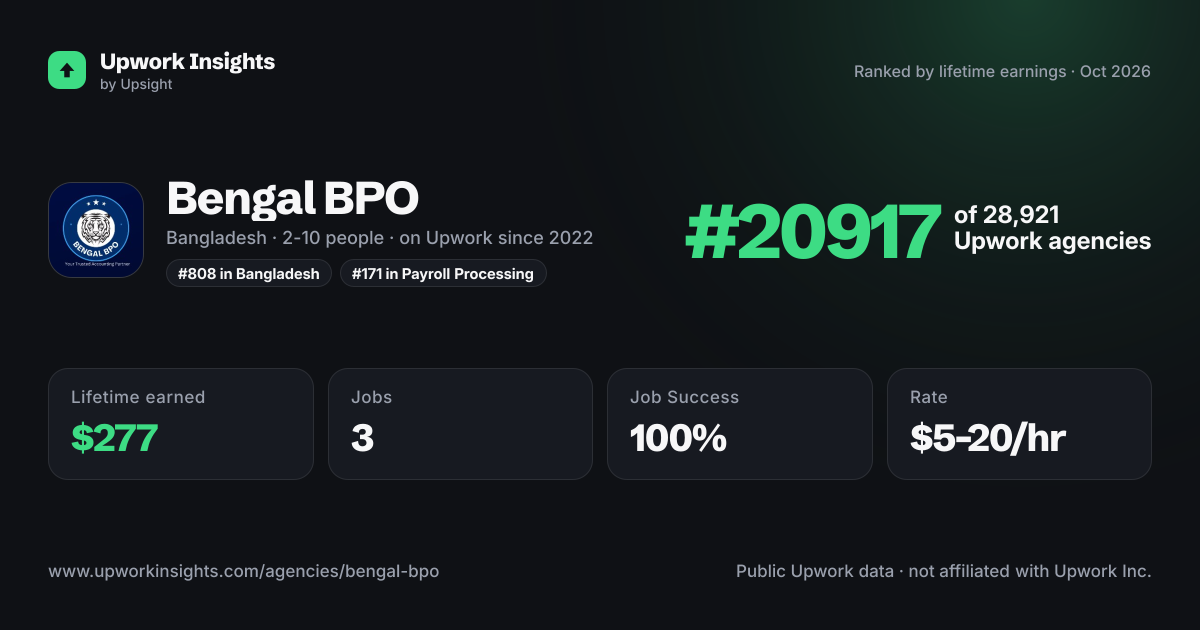Click the Bangladesh location detail line

click(x=380, y=238)
